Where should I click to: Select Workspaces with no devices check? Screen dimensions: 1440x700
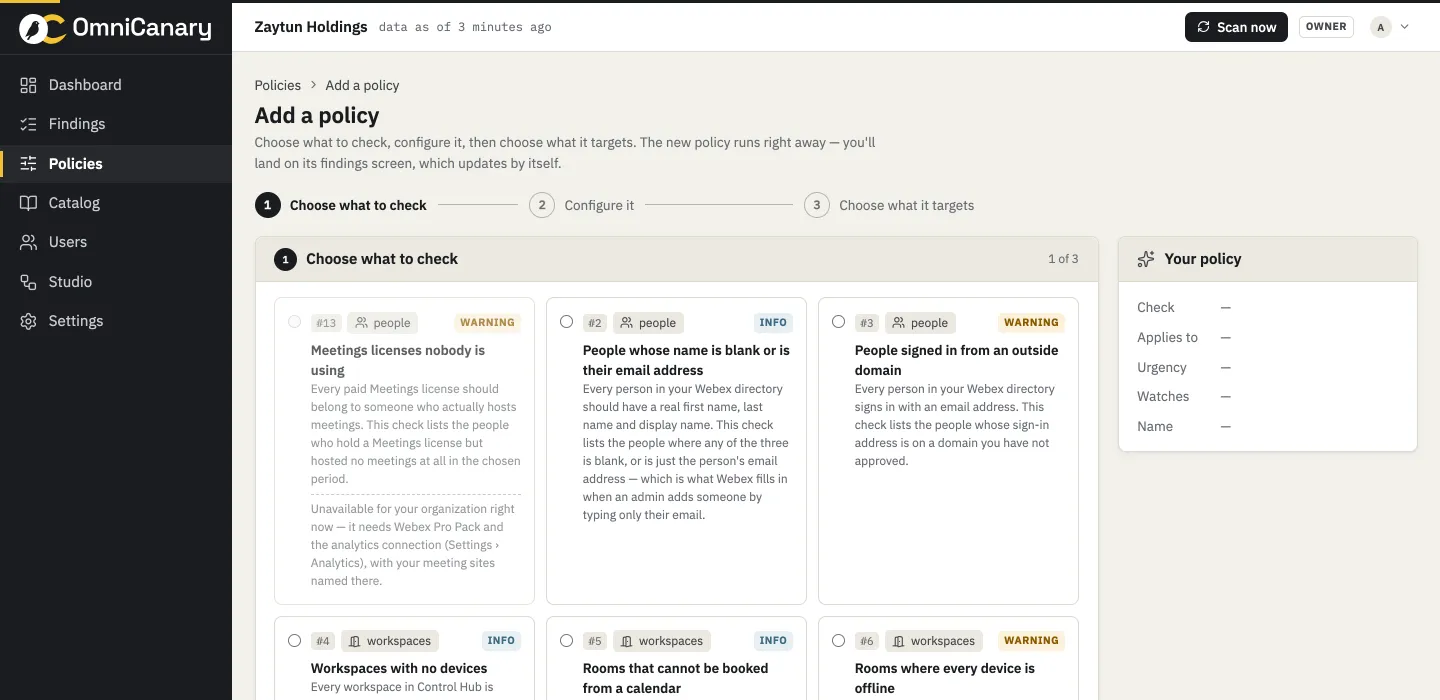[294, 640]
